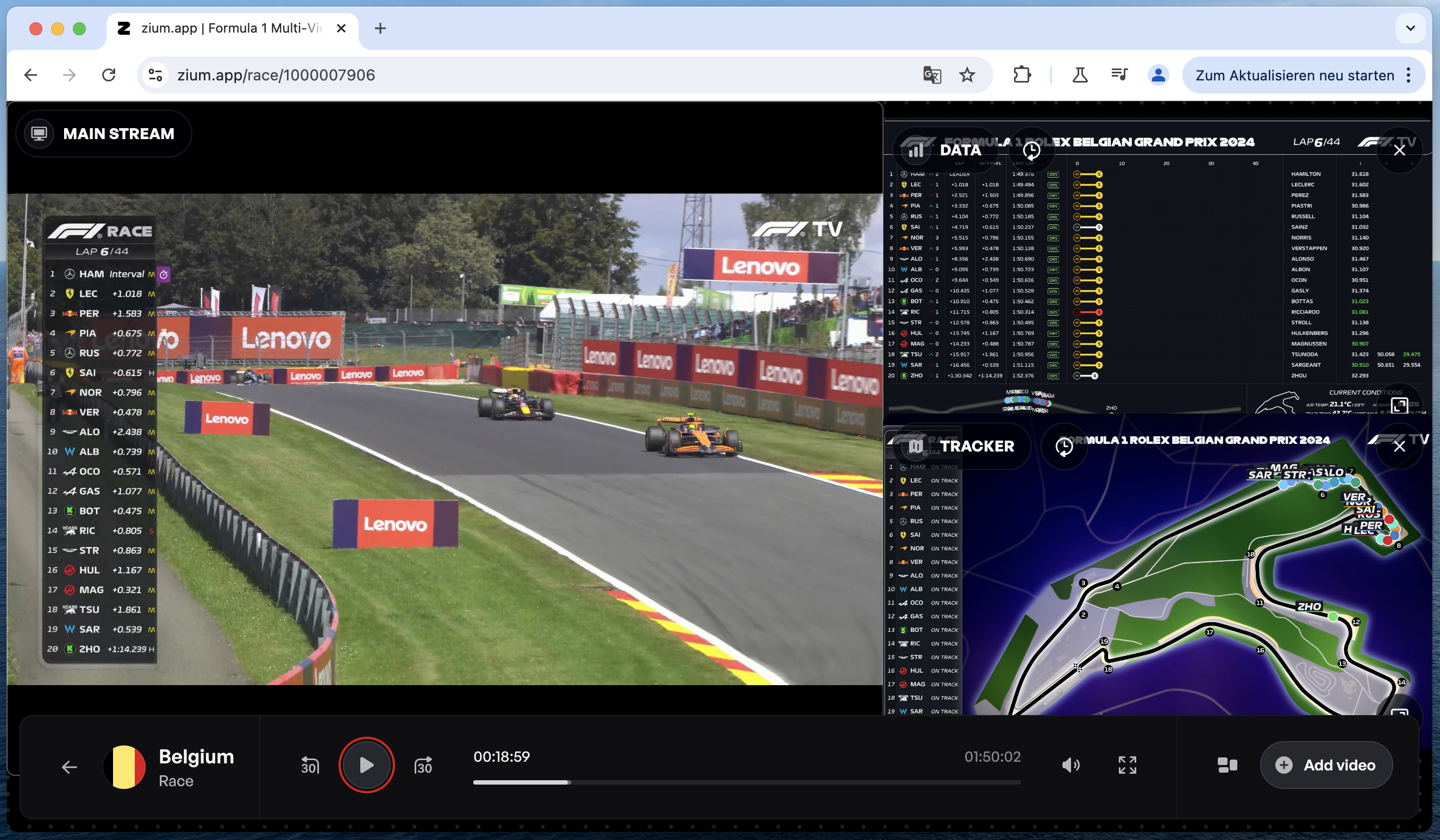Click the TRACKER label
Image resolution: width=1440 pixels, height=840 pixels.
976,446
